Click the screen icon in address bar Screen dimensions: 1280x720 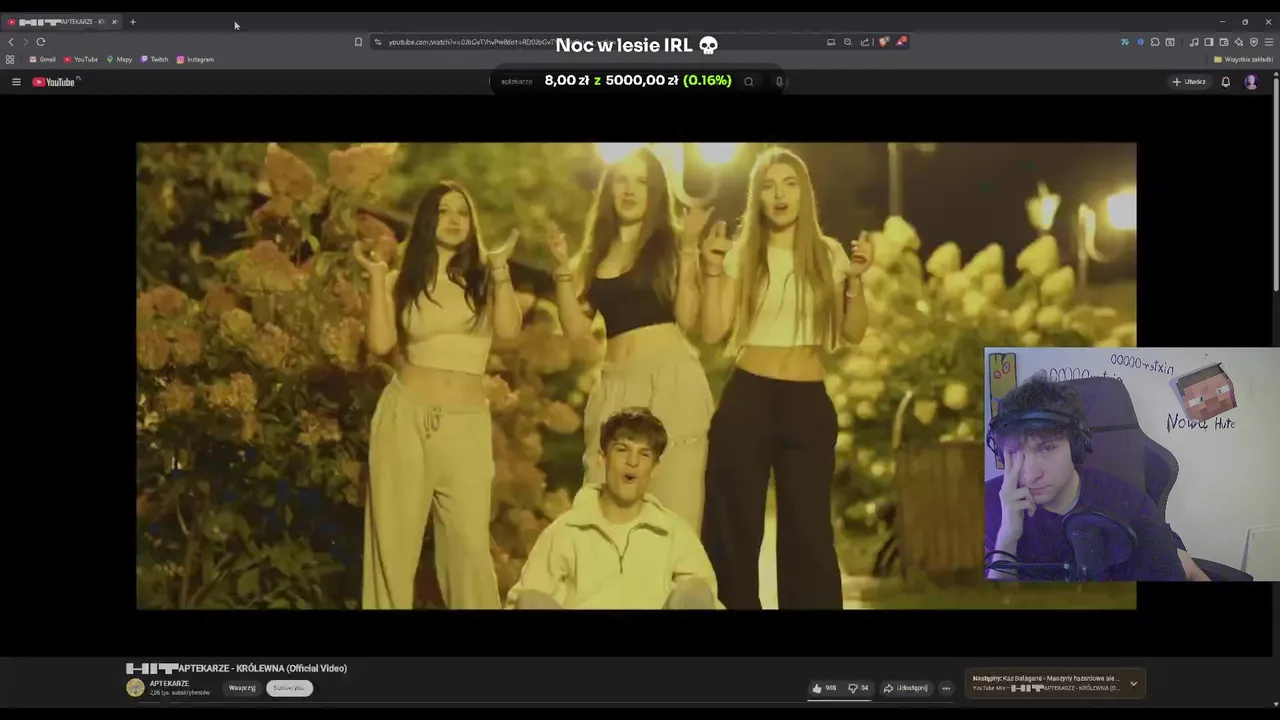point(830,42)
